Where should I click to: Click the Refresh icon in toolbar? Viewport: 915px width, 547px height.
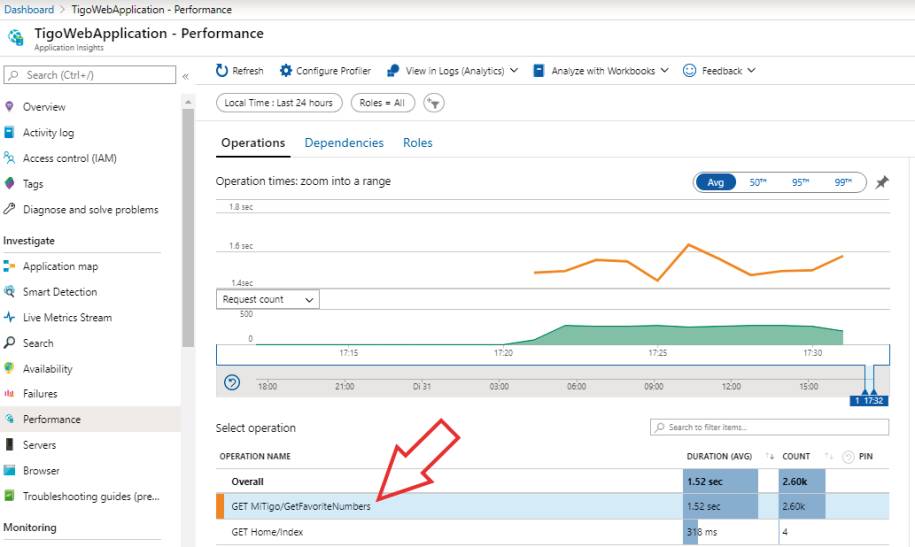tap(222, 71)
